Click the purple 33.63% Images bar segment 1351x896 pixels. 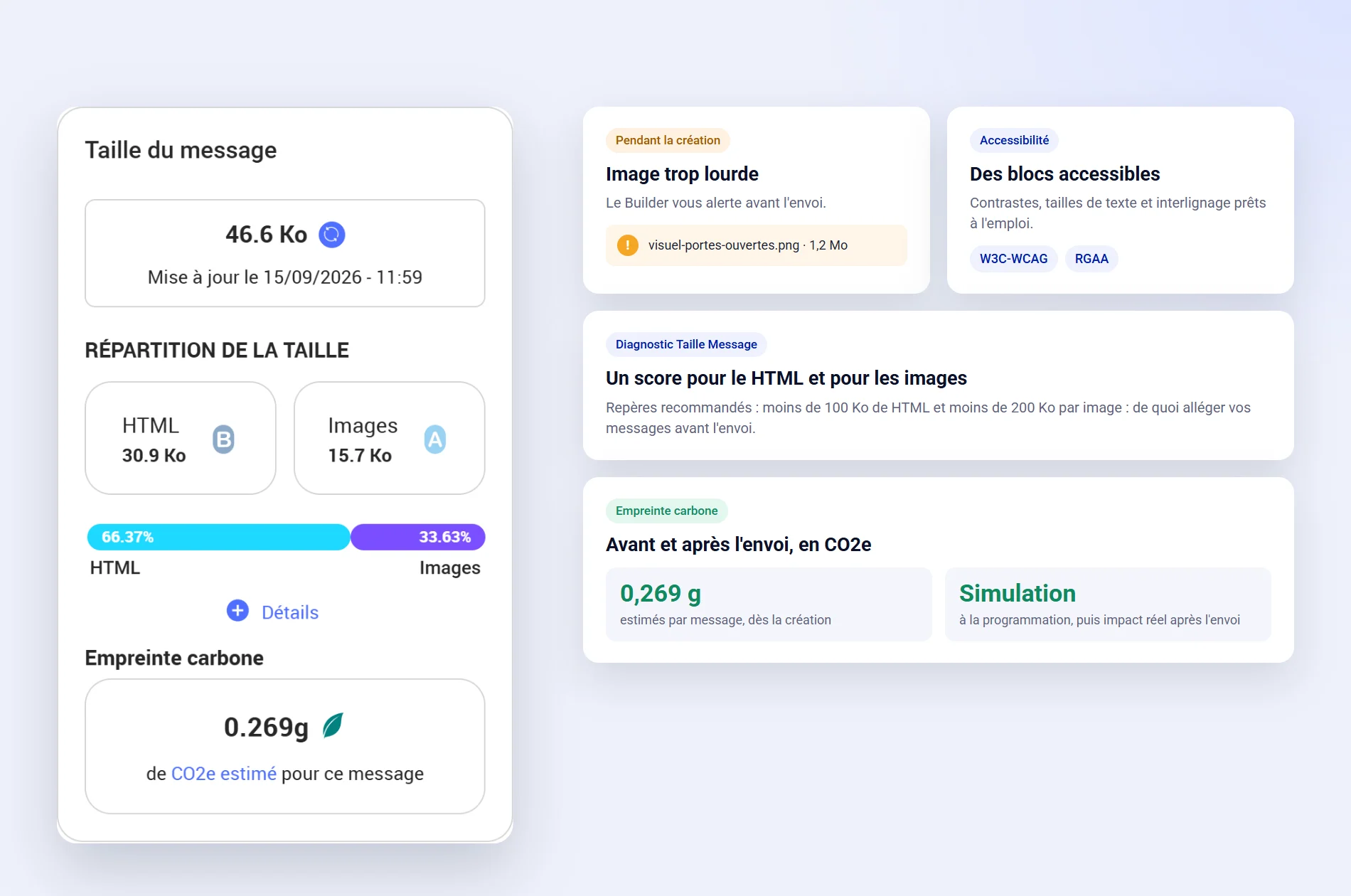click(x=418, y=537)
